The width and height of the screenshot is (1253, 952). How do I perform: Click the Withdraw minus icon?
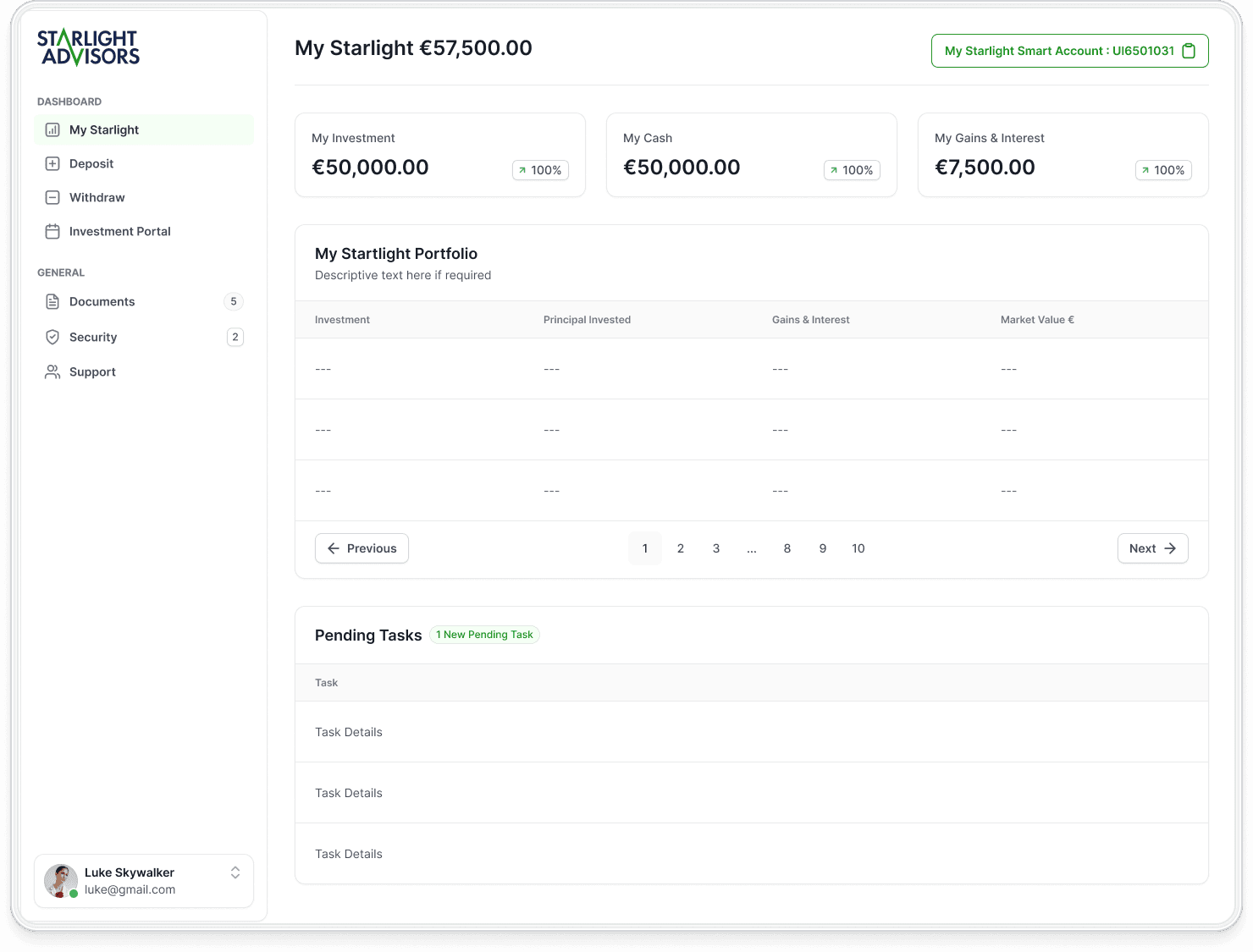[52, 197]
